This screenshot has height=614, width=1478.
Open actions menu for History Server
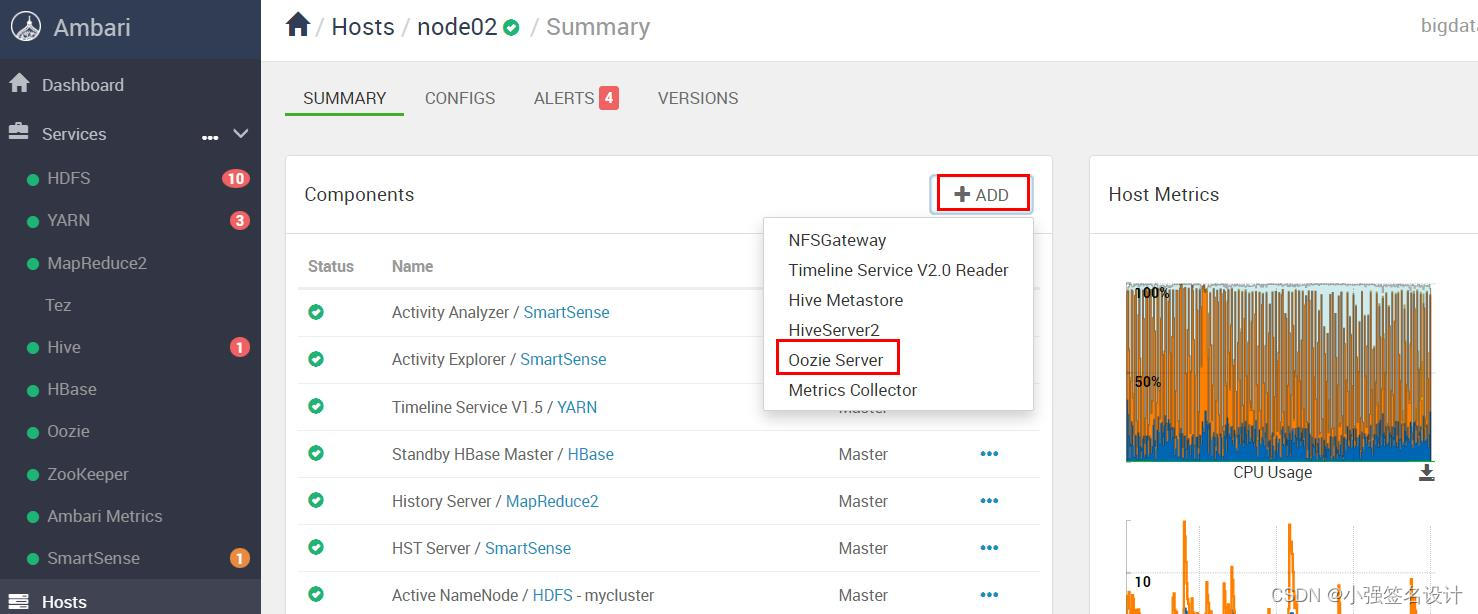click(x=989, y=501)
